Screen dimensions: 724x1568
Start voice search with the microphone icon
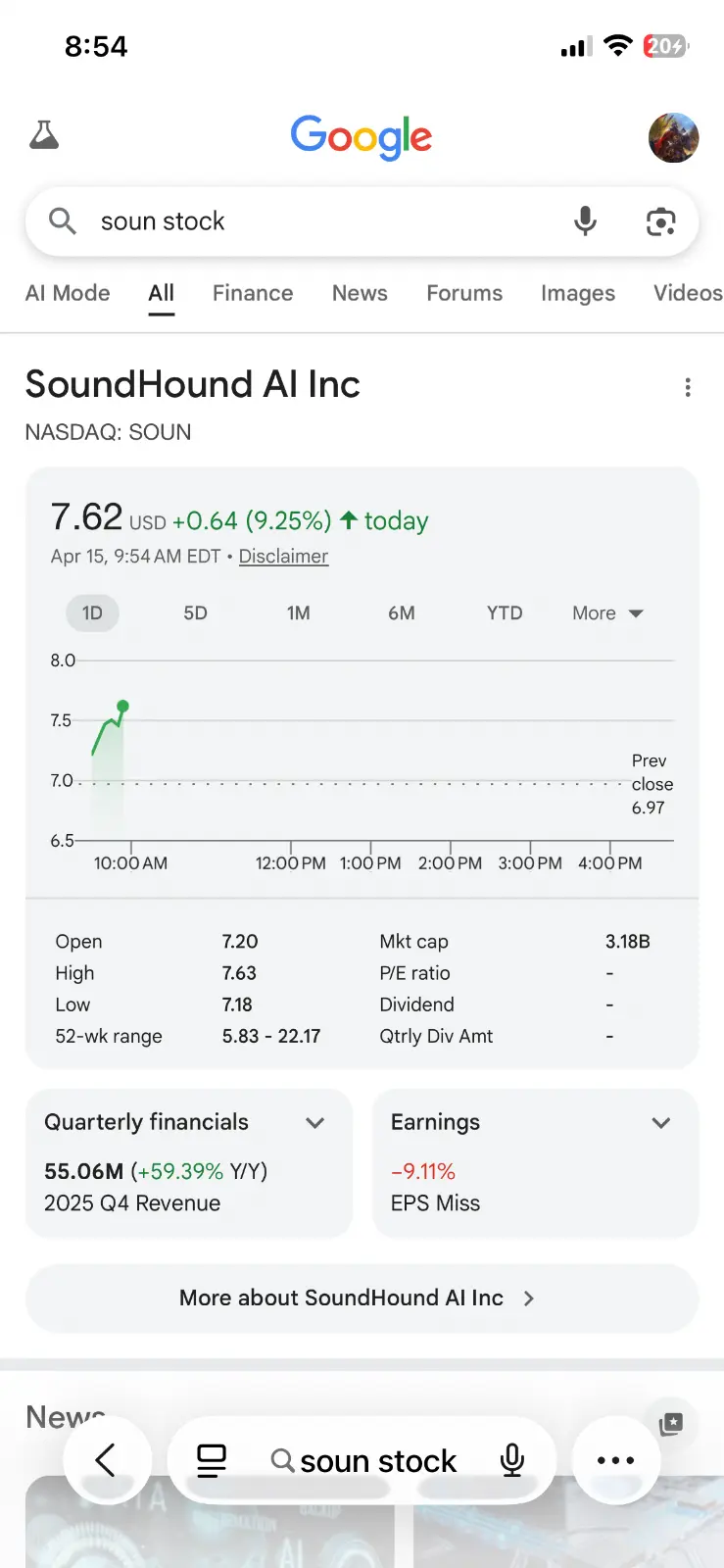(585, 221)
